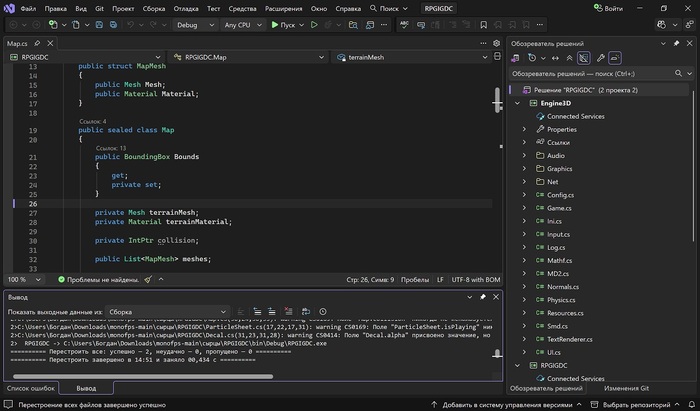Open the Debug configuration dropdown
Screen dimensions: 700x411
[x=193, y=24]
